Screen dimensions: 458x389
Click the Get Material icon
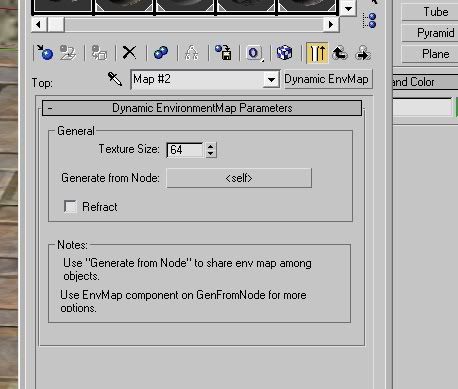pyautogui.click(x=45, y=53)
